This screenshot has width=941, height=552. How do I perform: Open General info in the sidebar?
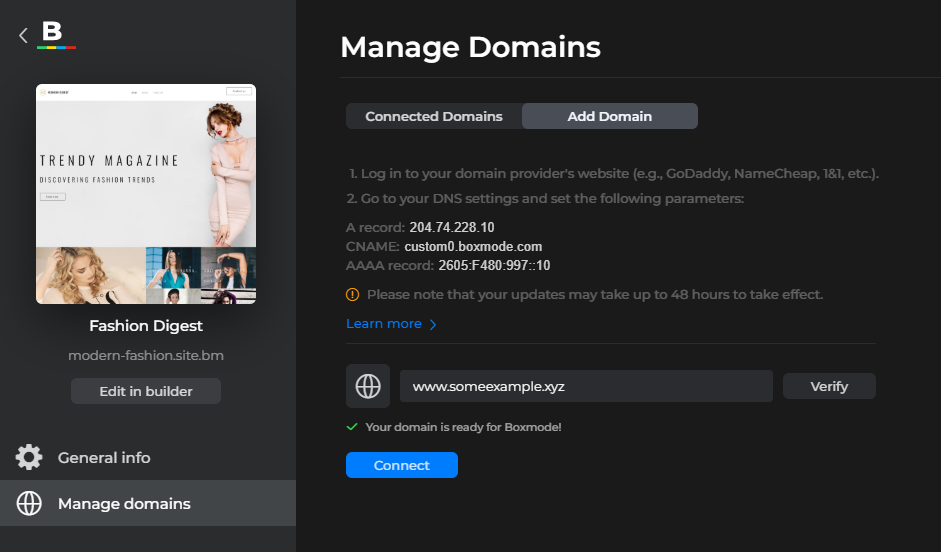point(104,457)
